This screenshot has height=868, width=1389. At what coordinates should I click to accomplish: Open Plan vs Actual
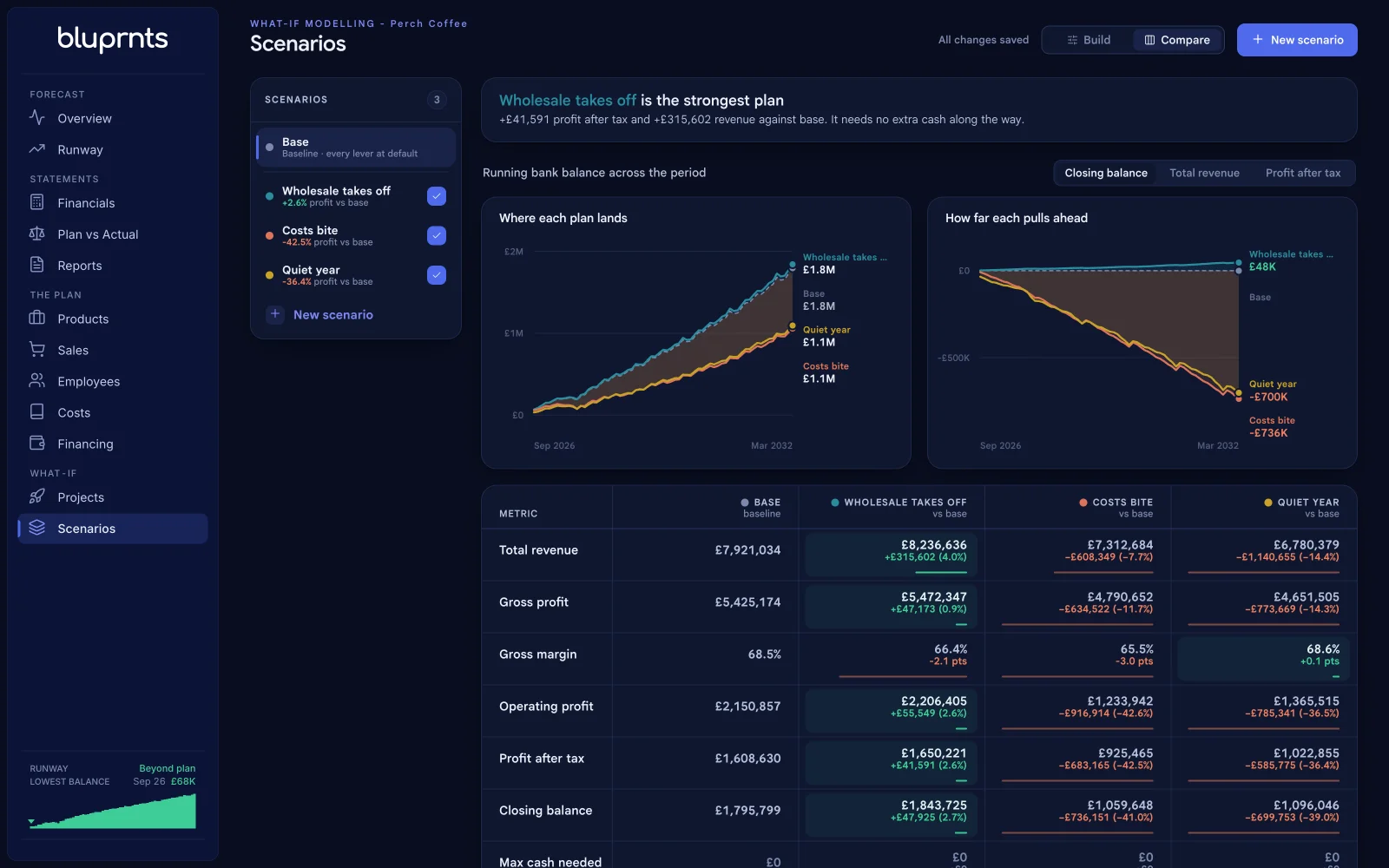click(113, 233)
